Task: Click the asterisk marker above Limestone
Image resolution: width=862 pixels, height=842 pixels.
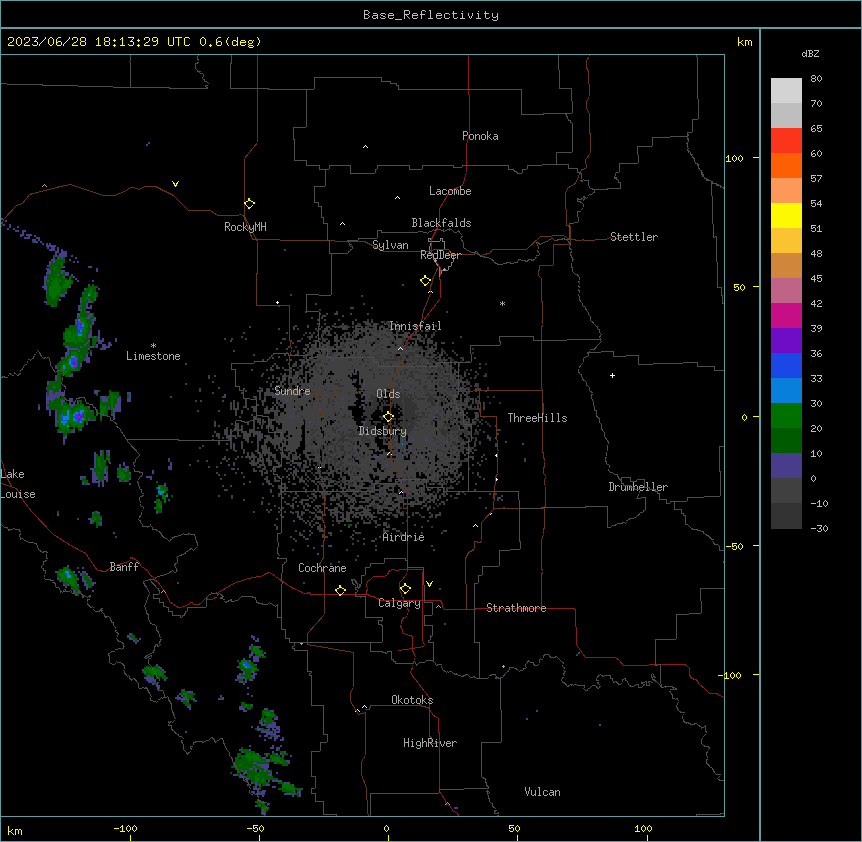Action: (153, 346)
